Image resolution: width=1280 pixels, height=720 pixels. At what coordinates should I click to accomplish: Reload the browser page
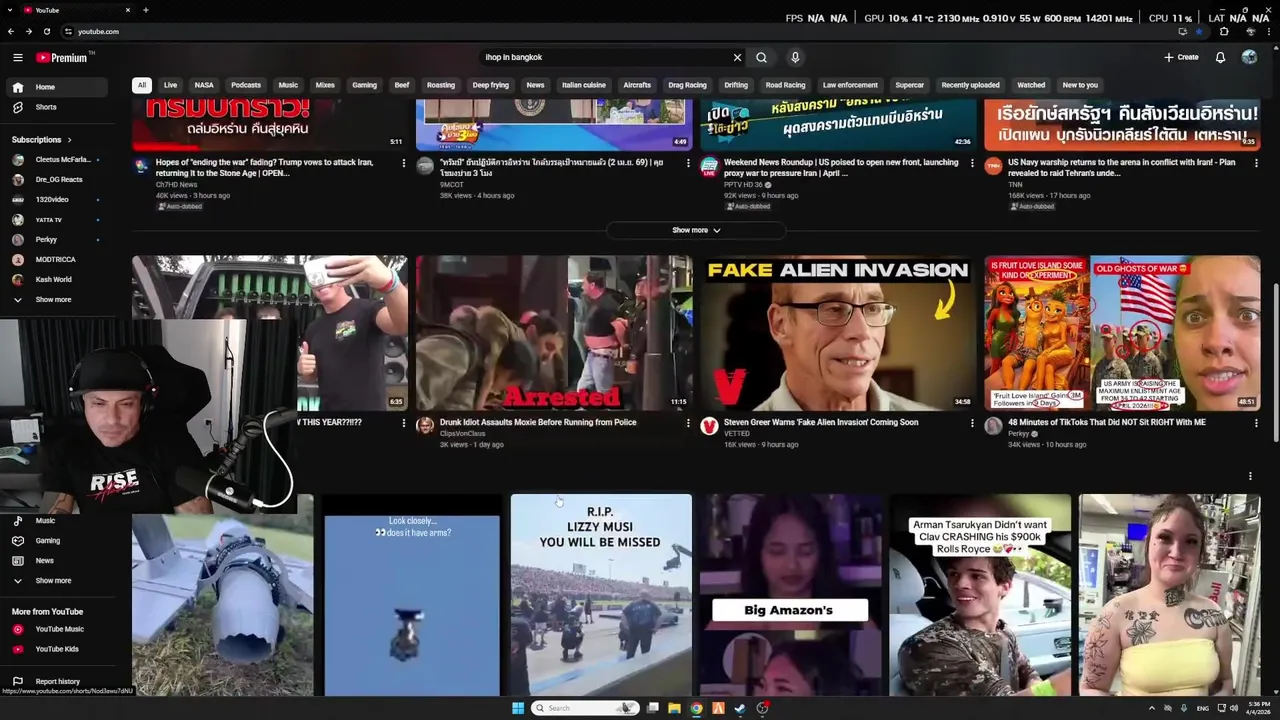tap(46, 31)
